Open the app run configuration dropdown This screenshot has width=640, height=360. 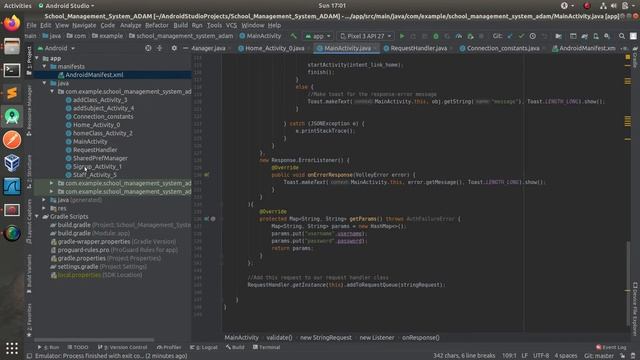click(318, 36)
